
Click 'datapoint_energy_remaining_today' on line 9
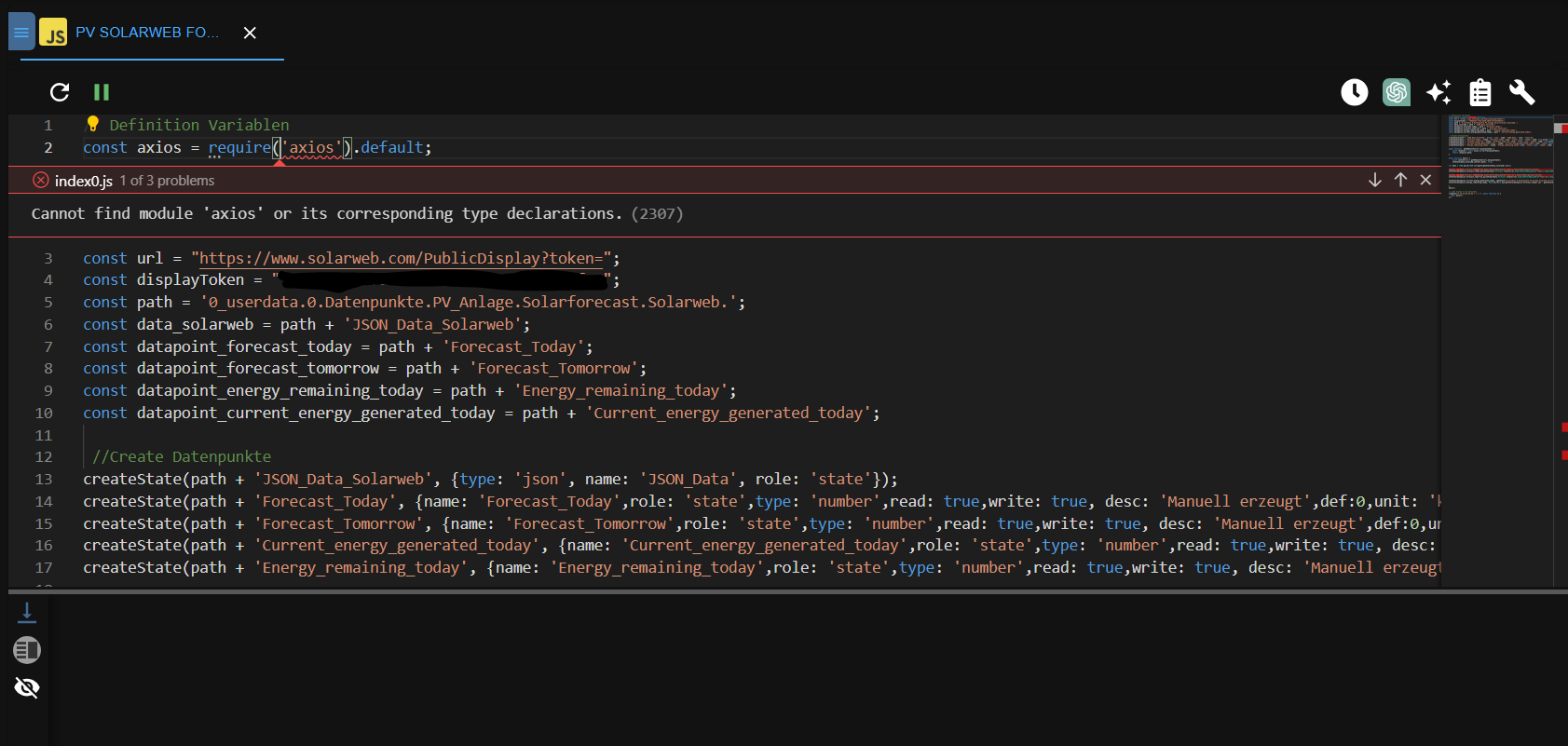point(280,390)
